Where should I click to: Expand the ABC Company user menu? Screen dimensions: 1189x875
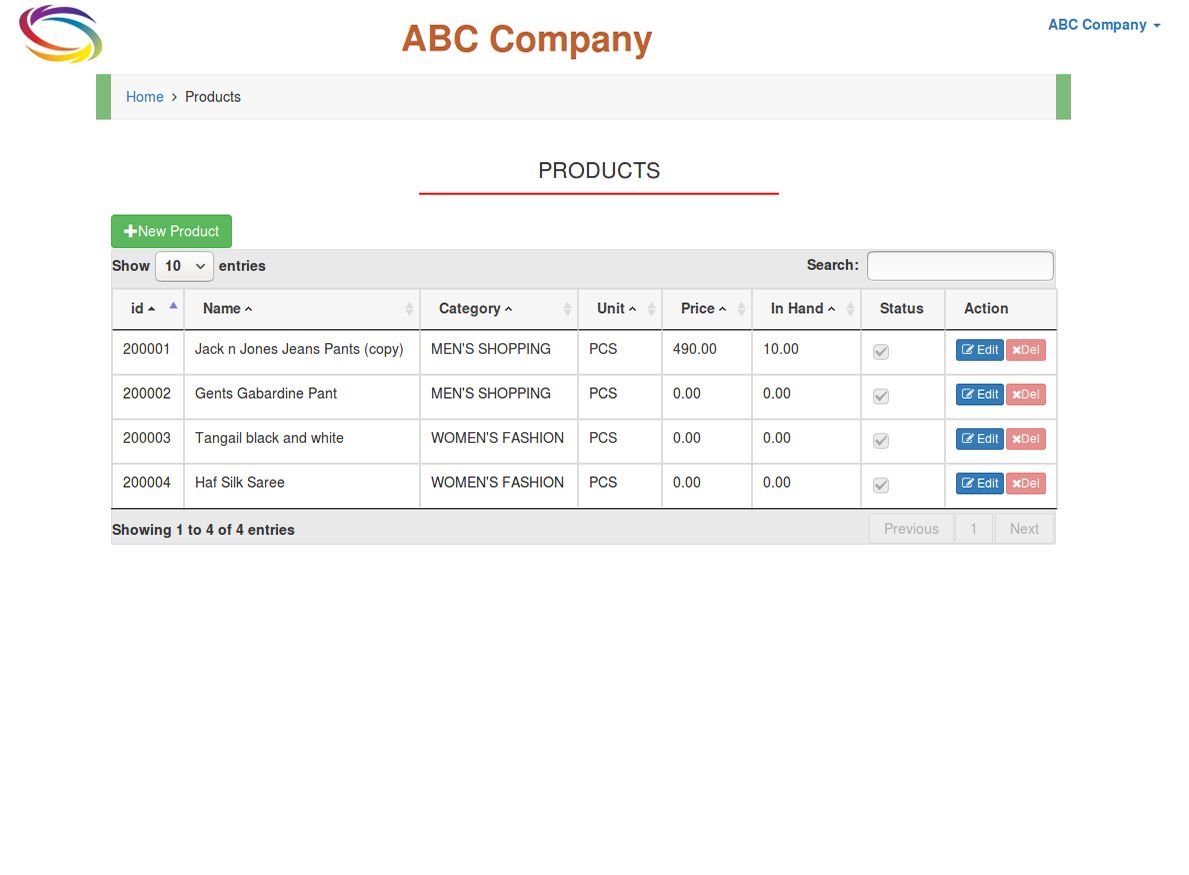coord(1103,25)
